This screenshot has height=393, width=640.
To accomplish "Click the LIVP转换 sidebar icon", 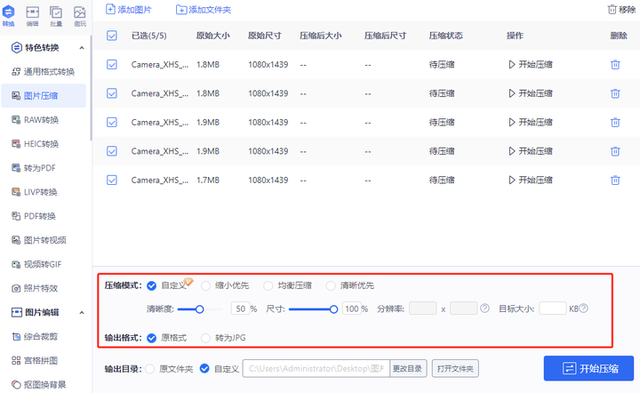I will coord(16,192).
